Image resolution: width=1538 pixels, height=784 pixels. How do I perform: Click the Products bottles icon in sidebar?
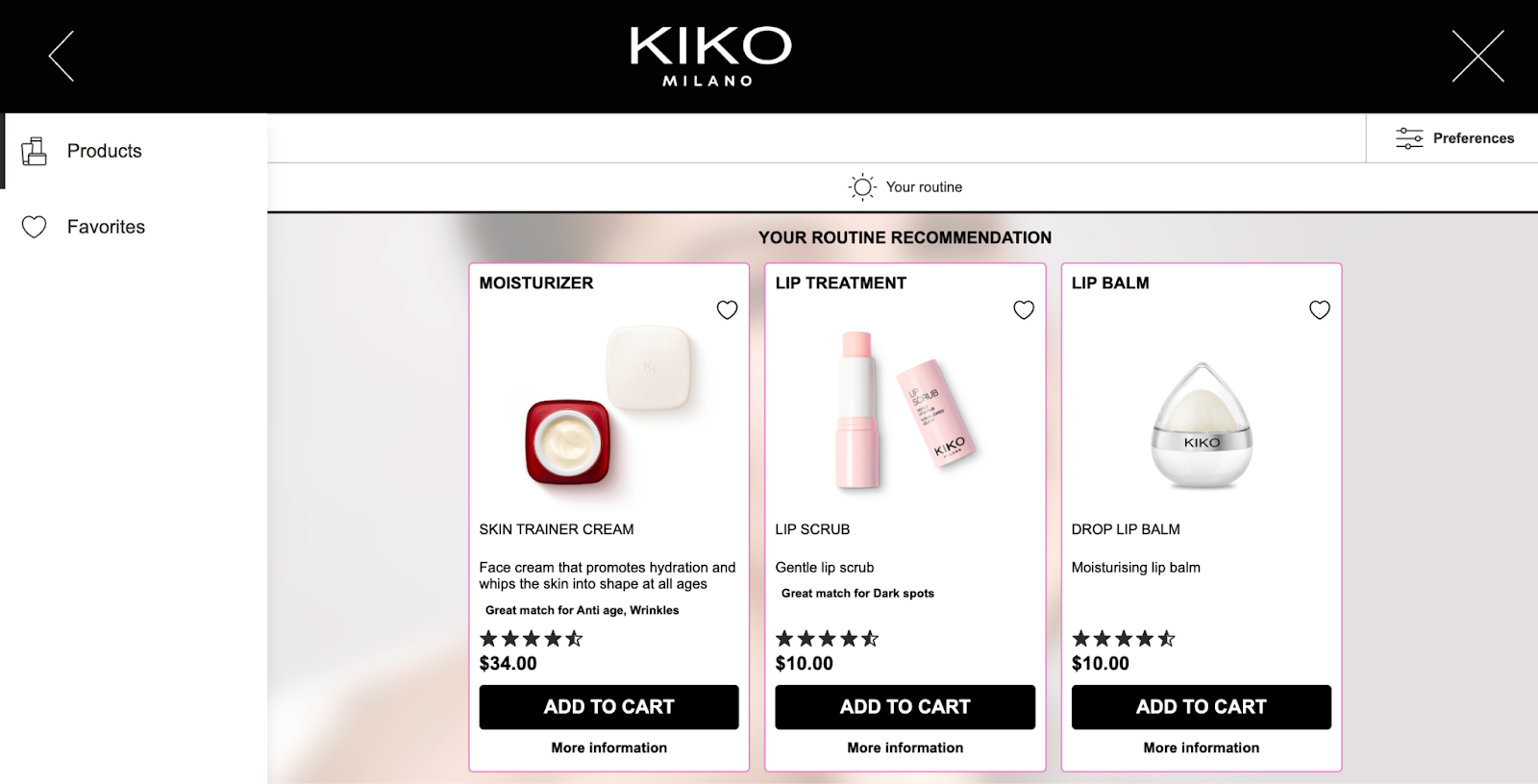[35, 151]
